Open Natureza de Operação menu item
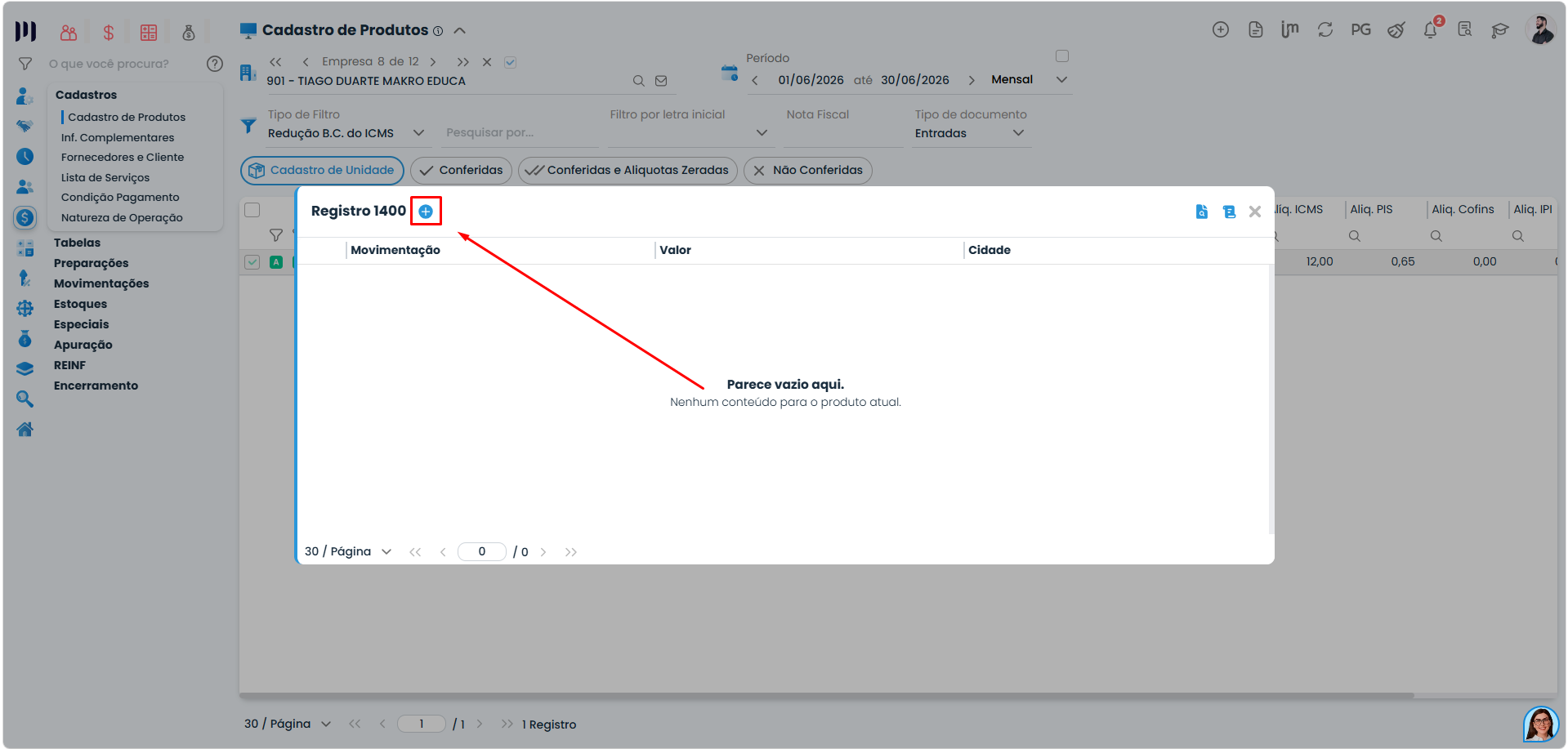 pyautogui.click(x=122, y=218)
